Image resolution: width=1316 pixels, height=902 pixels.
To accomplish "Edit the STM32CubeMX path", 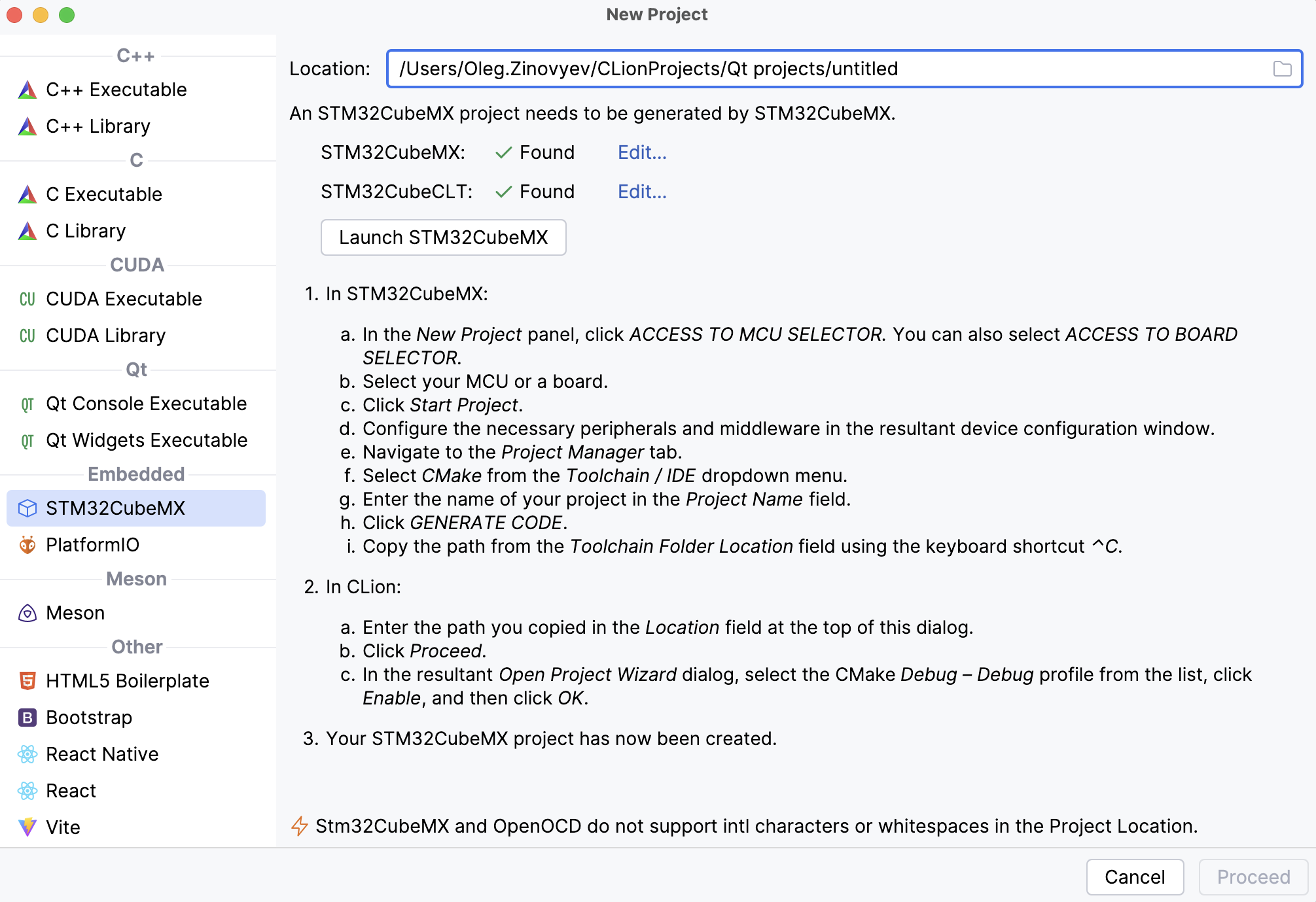I will (x=641, y=152).
